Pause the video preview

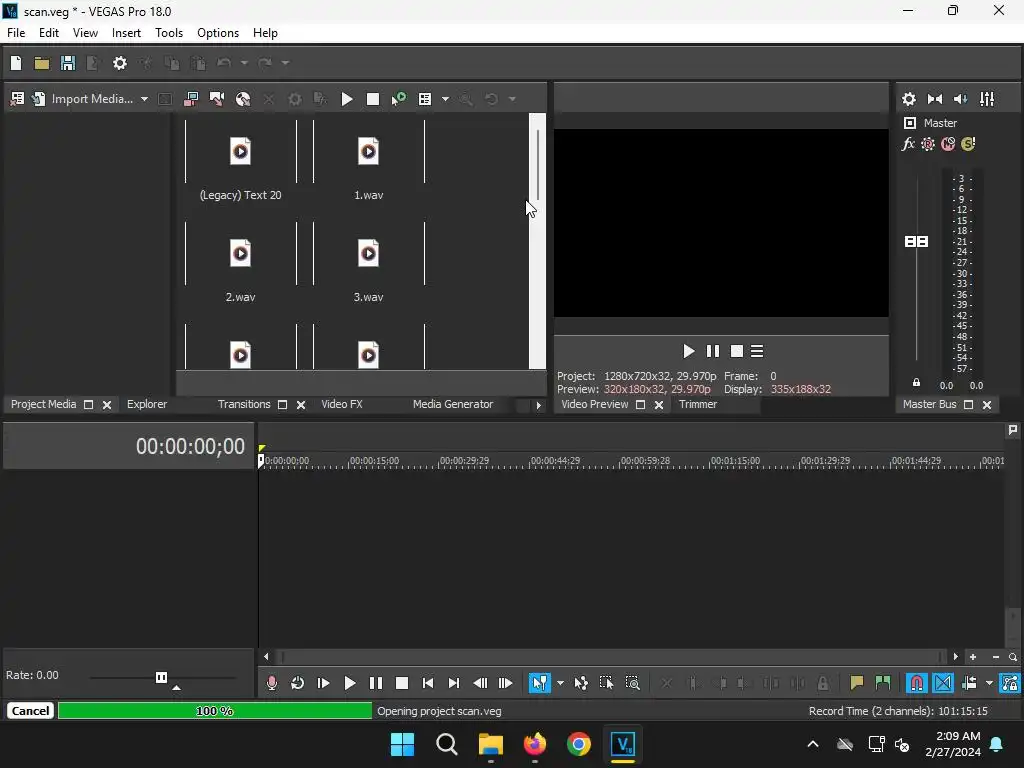pyautogui.click(x=712, y=351)
